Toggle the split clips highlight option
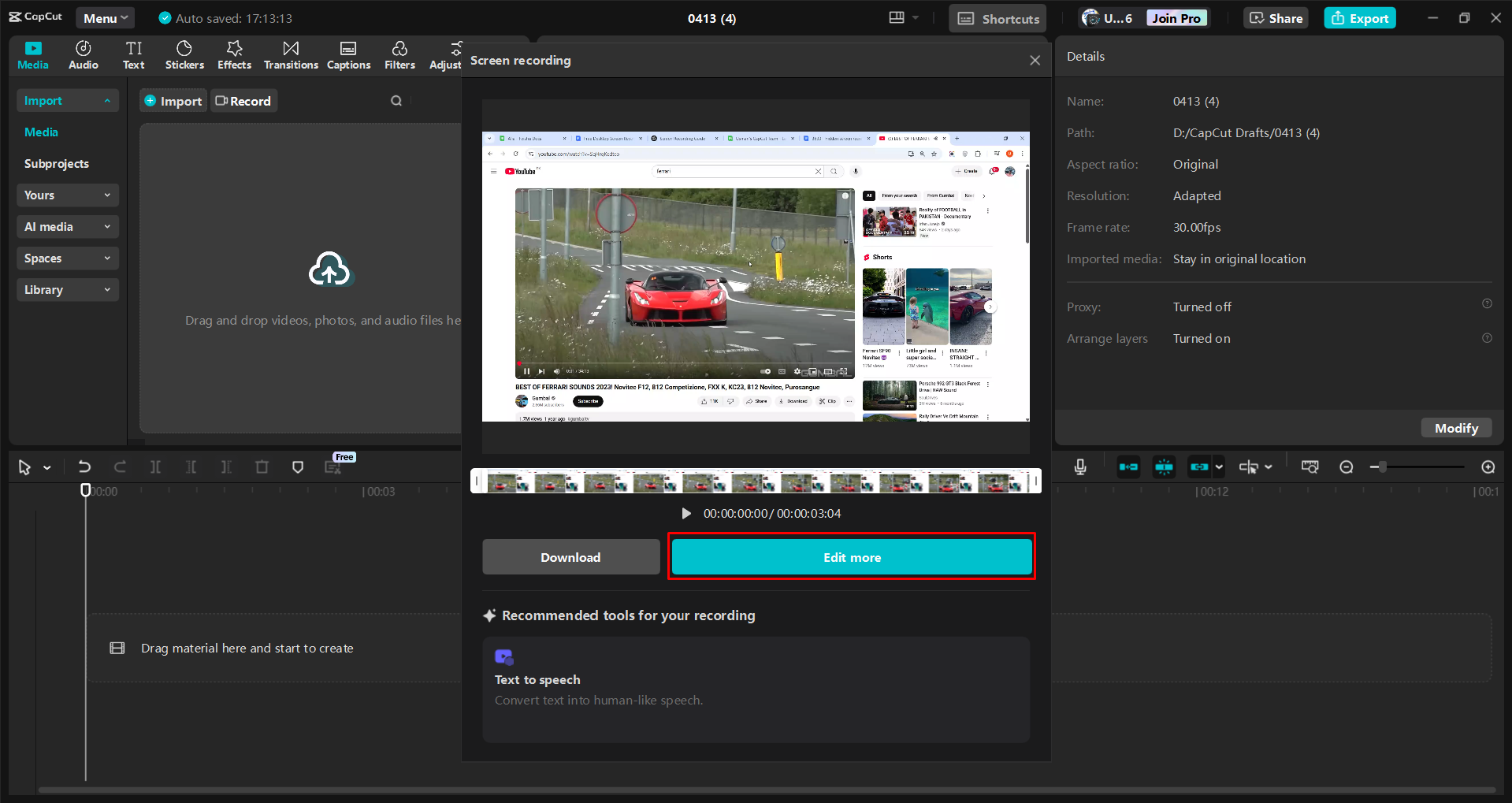 (x=1164, y=467)
